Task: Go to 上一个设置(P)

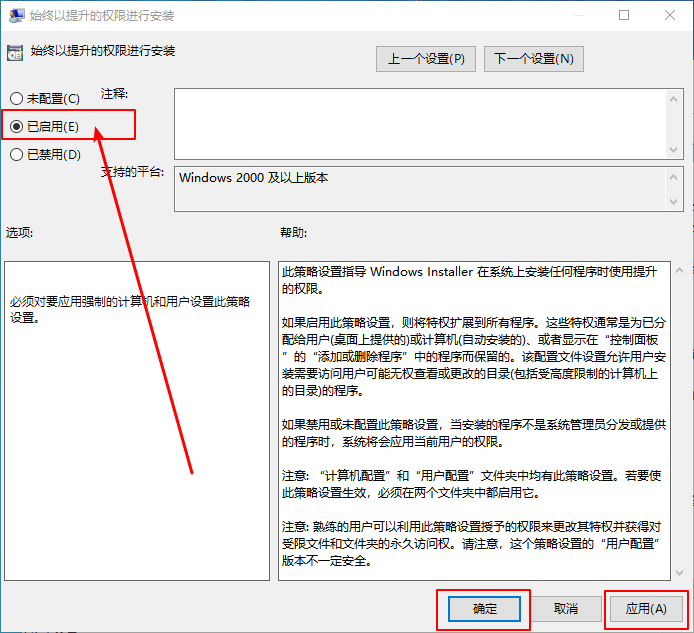Action: click(x=426, y=59)
